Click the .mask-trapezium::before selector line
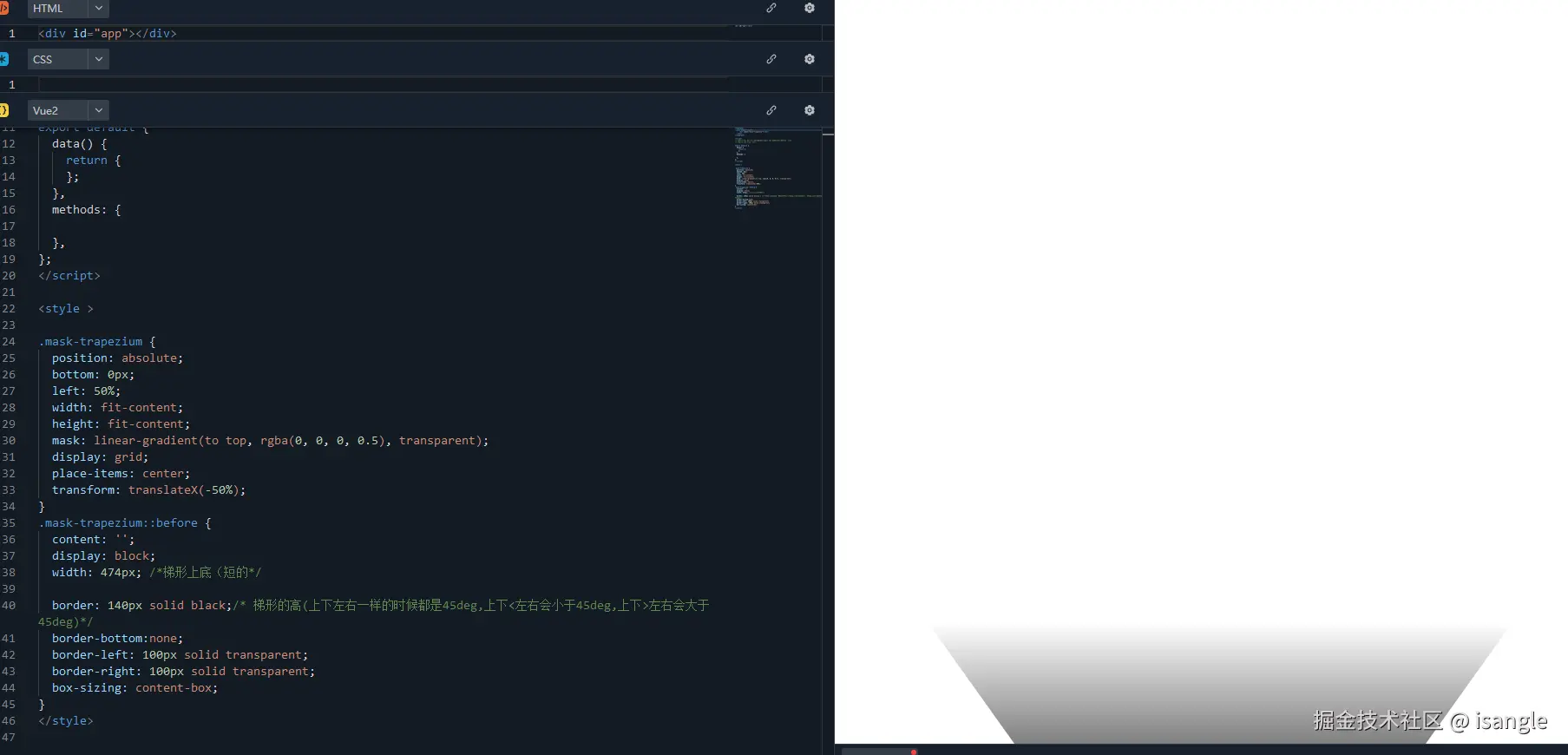 tap(125, 522)
